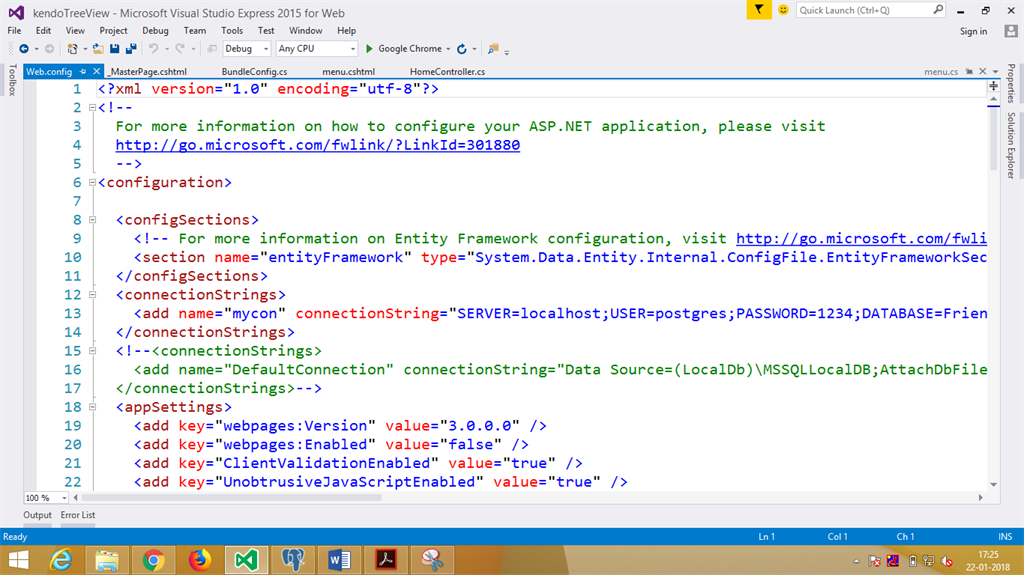Click the Save All toolbar icon
The width and height of the screenshot is (1024, 575).
tap(131, 48)
